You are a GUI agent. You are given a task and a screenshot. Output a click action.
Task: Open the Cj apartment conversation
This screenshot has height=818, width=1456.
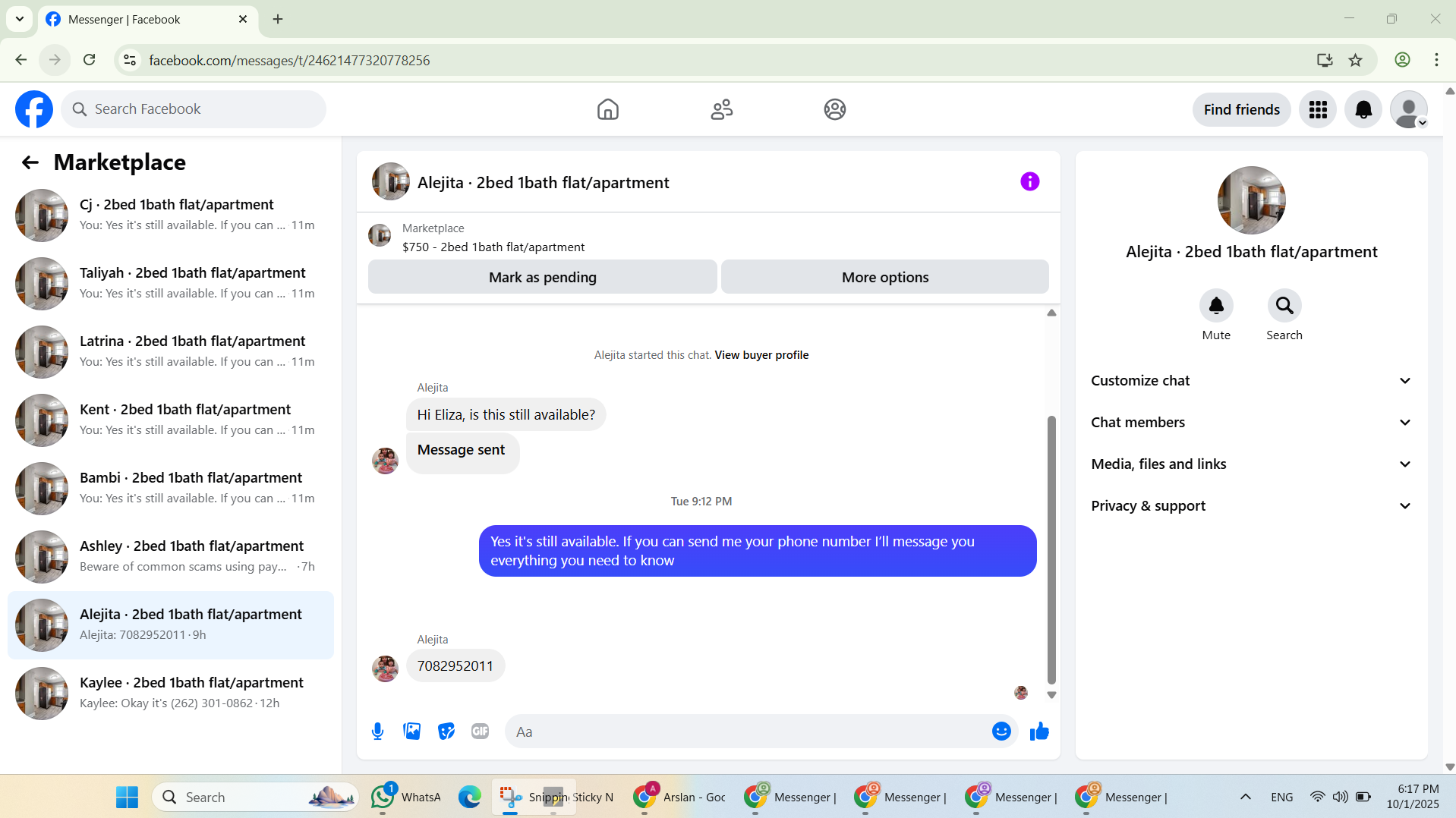coord(171,216)
